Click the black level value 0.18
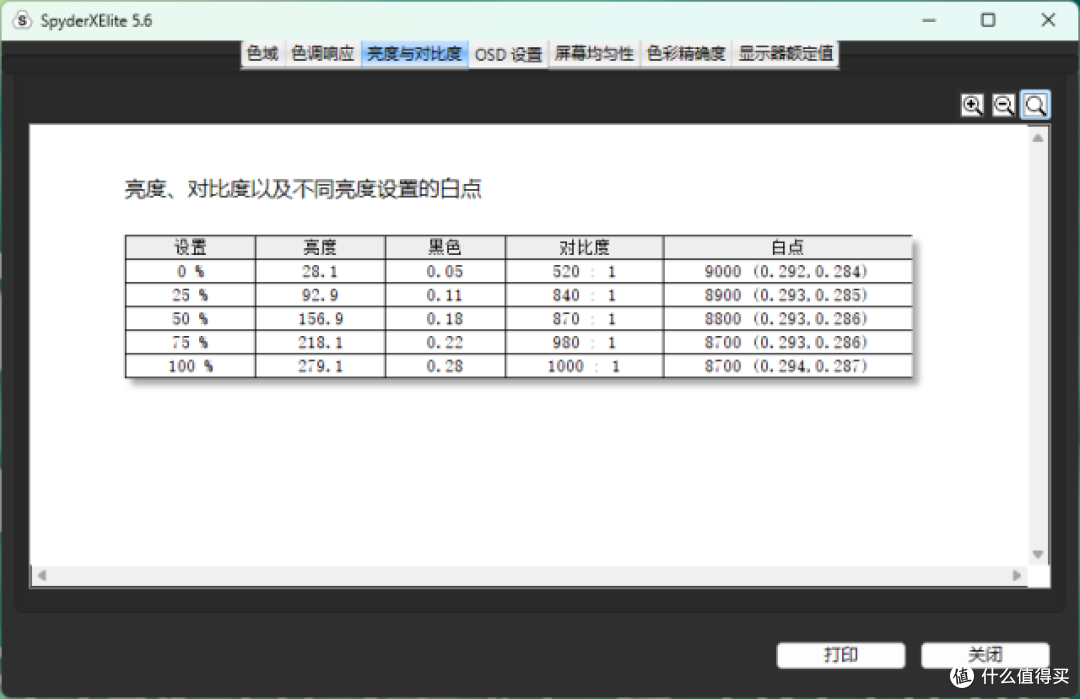1080x699 pixels. coord(444,319)
